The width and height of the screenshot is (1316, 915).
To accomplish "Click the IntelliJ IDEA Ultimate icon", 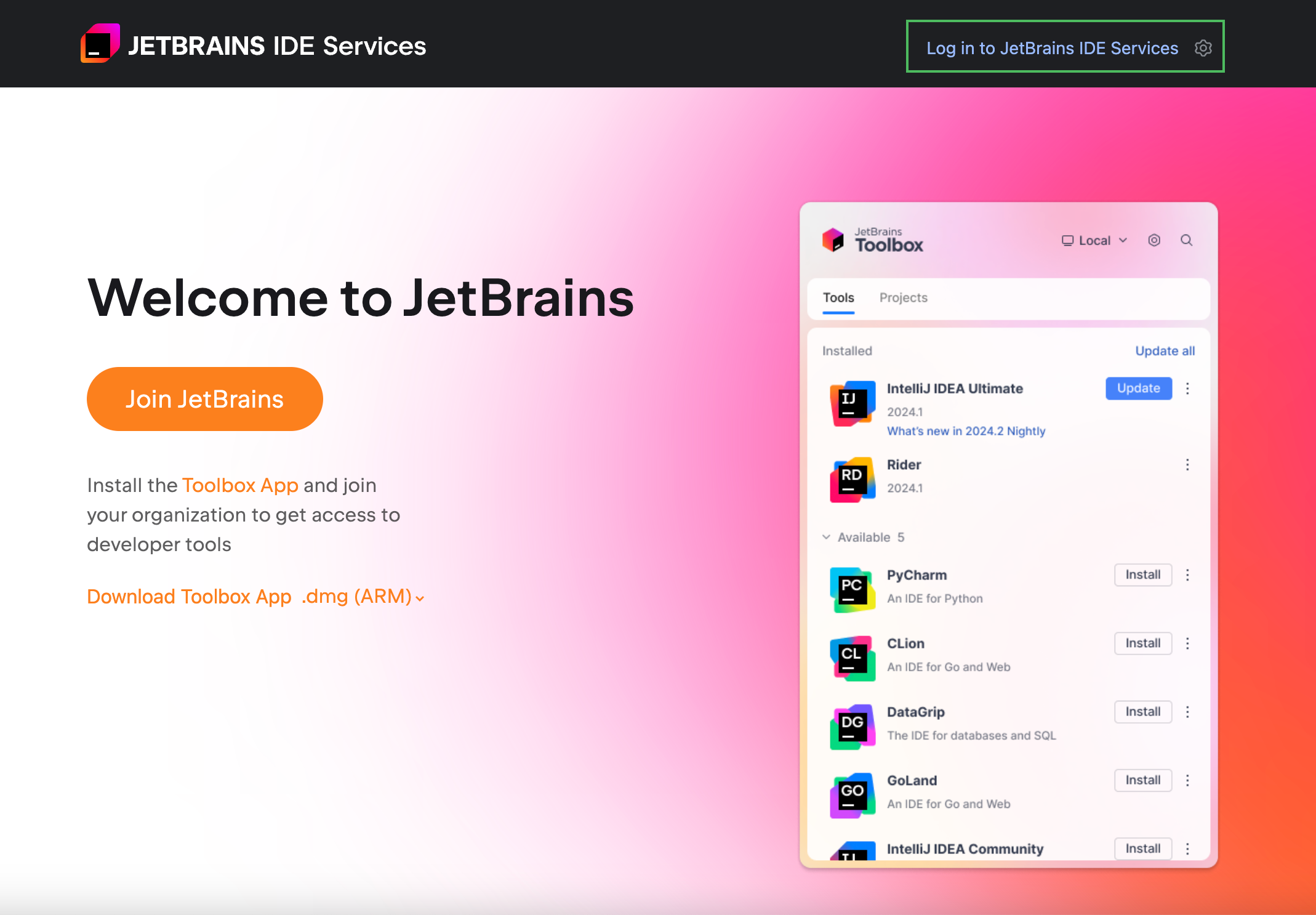I will [852, 402].
